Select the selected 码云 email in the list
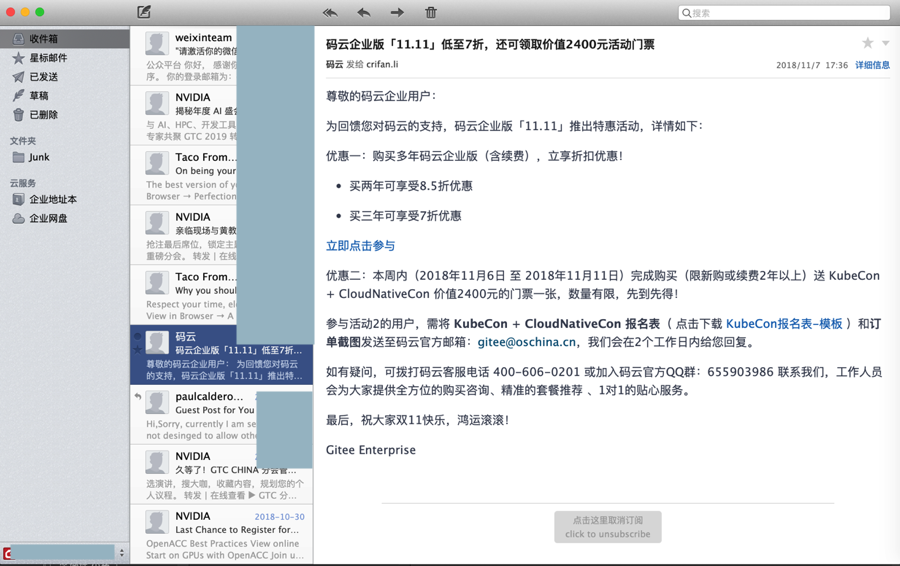The height and width of the screenshot is (566, 900). [222, 355]
